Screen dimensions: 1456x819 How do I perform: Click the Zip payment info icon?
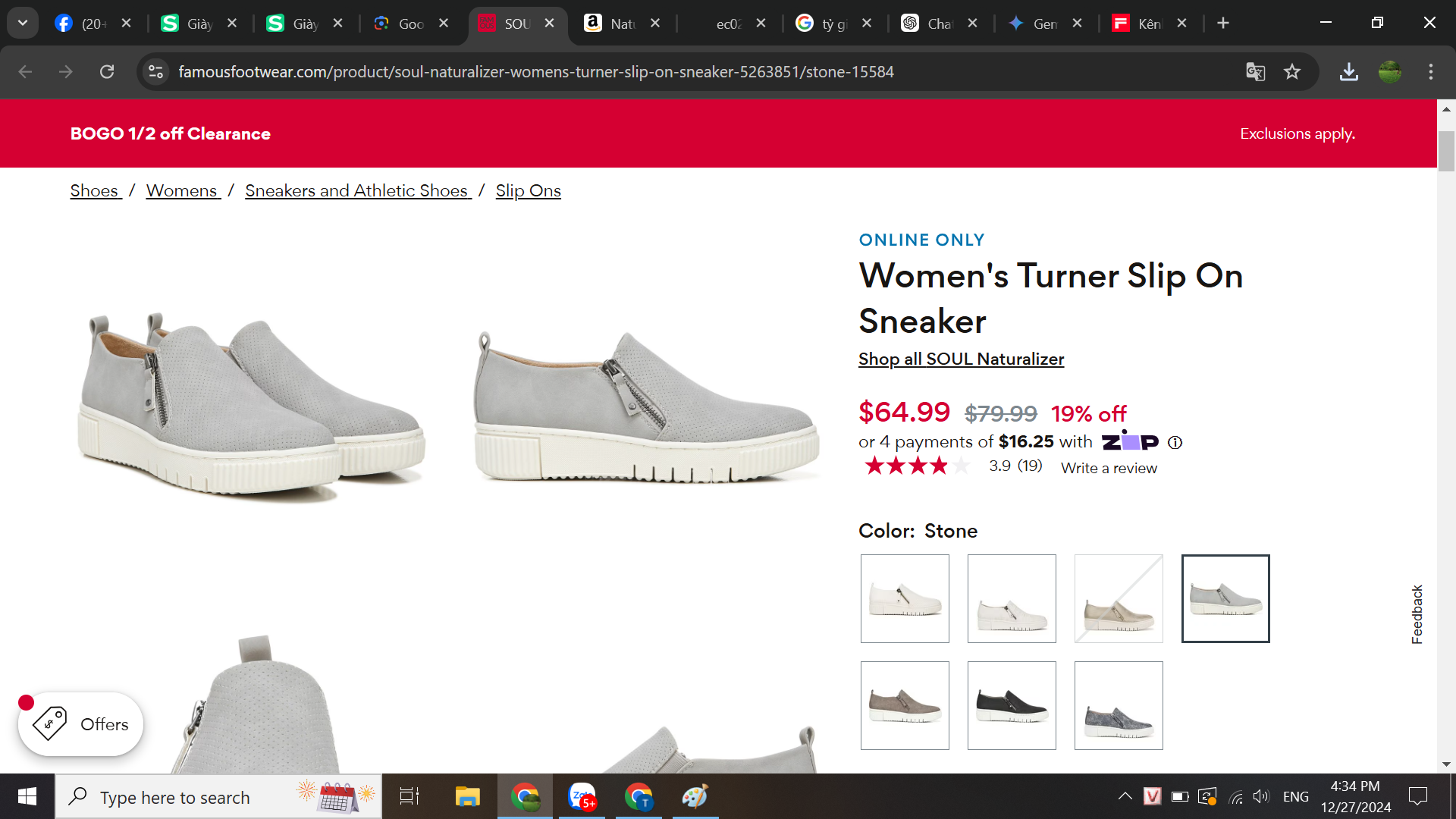(x=1175, y=443)
